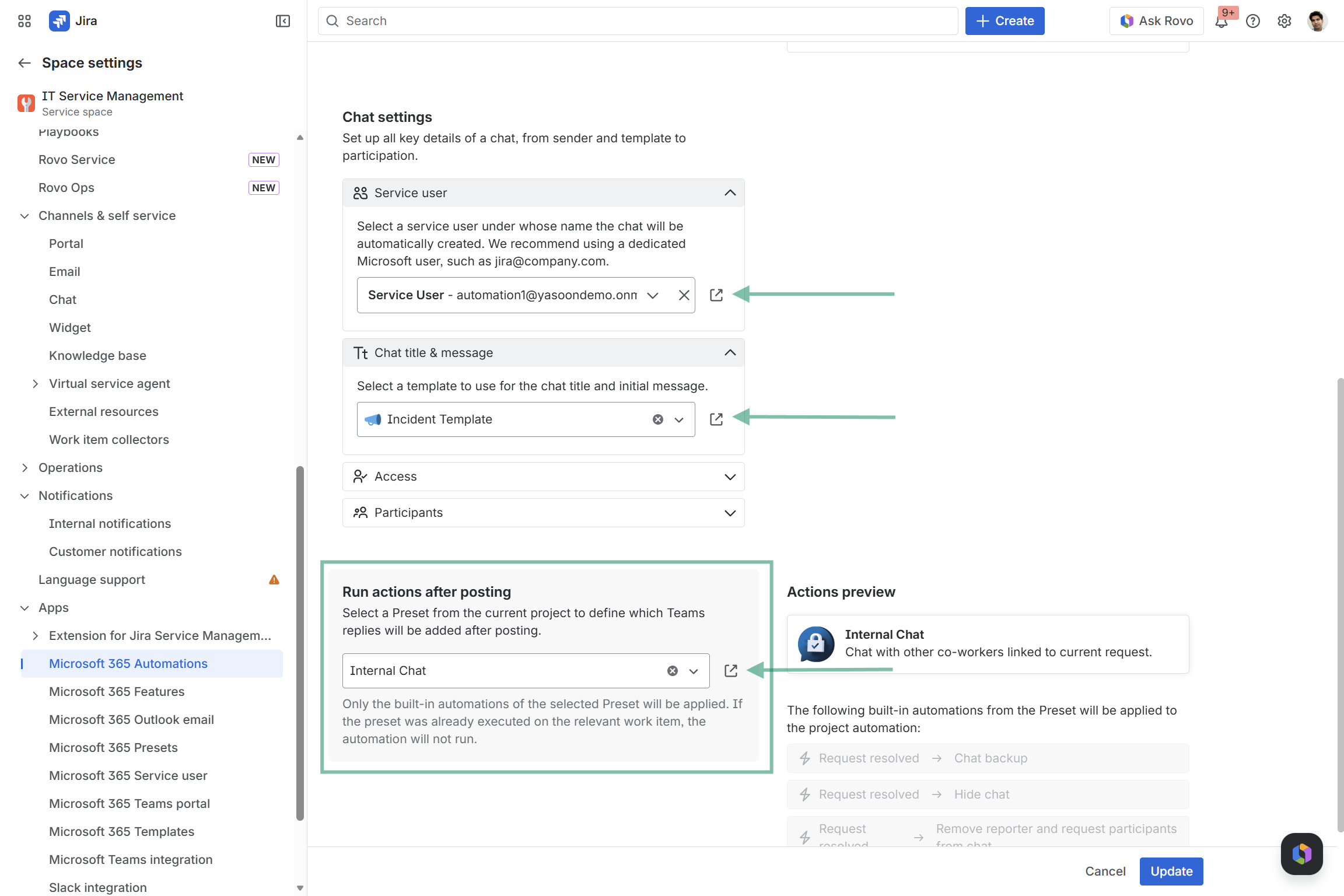Clear the Incident Template selection

tap(658, 419)
